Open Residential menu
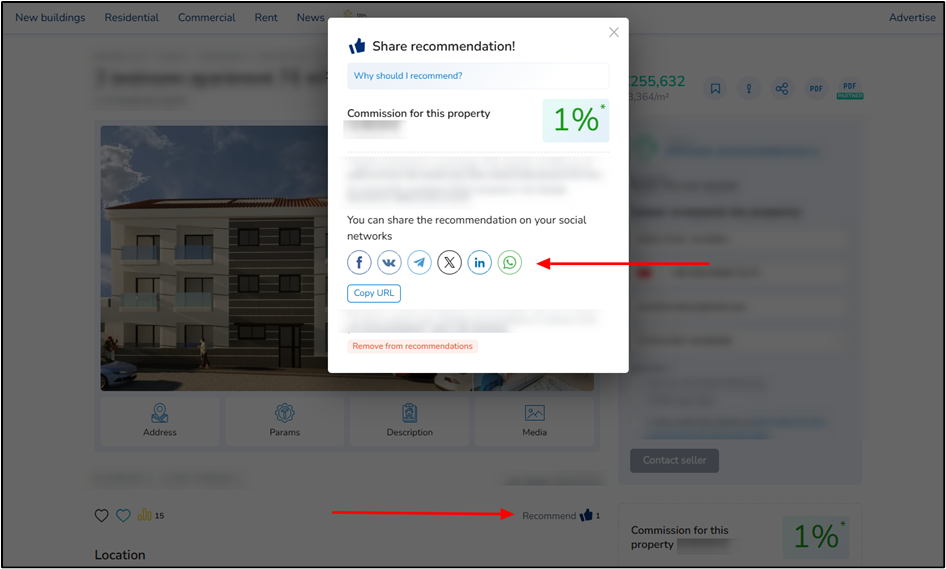The width and height of the screenshot is (946, 569). 132,17
